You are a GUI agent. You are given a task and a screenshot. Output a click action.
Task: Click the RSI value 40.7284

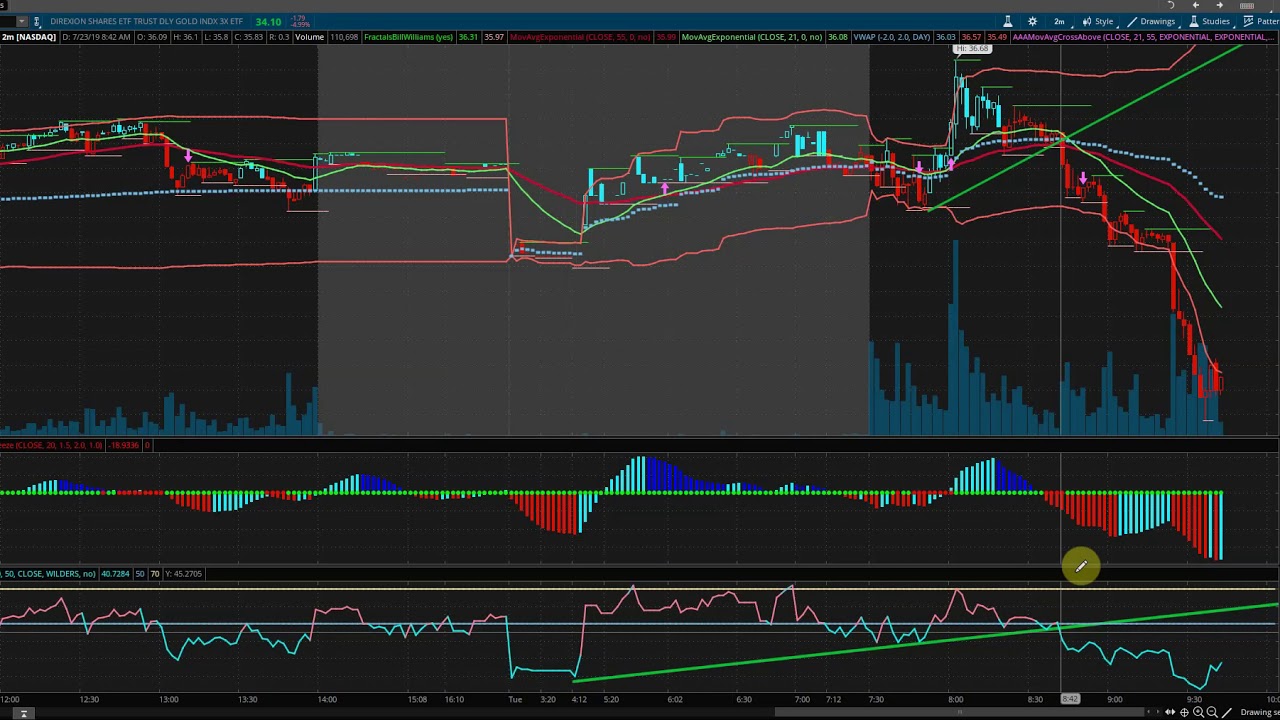(x=115, y=574)
